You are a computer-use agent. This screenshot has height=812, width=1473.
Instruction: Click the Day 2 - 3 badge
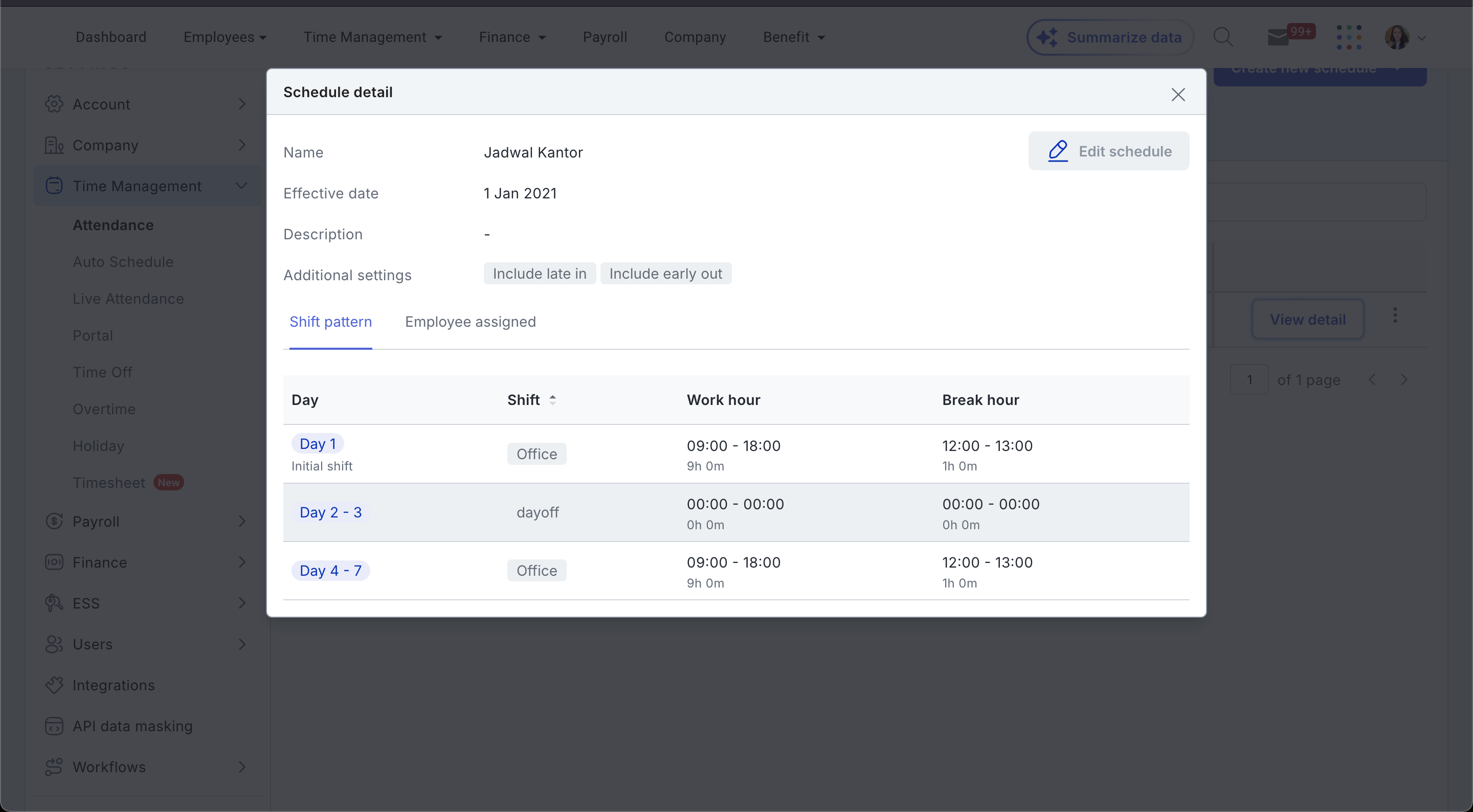[x=330, y=512]
